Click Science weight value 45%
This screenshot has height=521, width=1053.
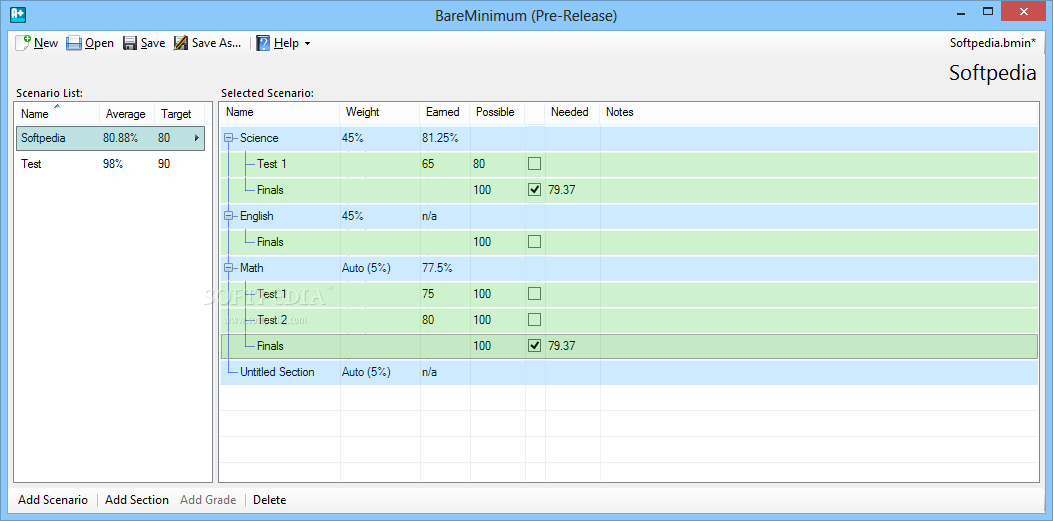pos(353,138)
